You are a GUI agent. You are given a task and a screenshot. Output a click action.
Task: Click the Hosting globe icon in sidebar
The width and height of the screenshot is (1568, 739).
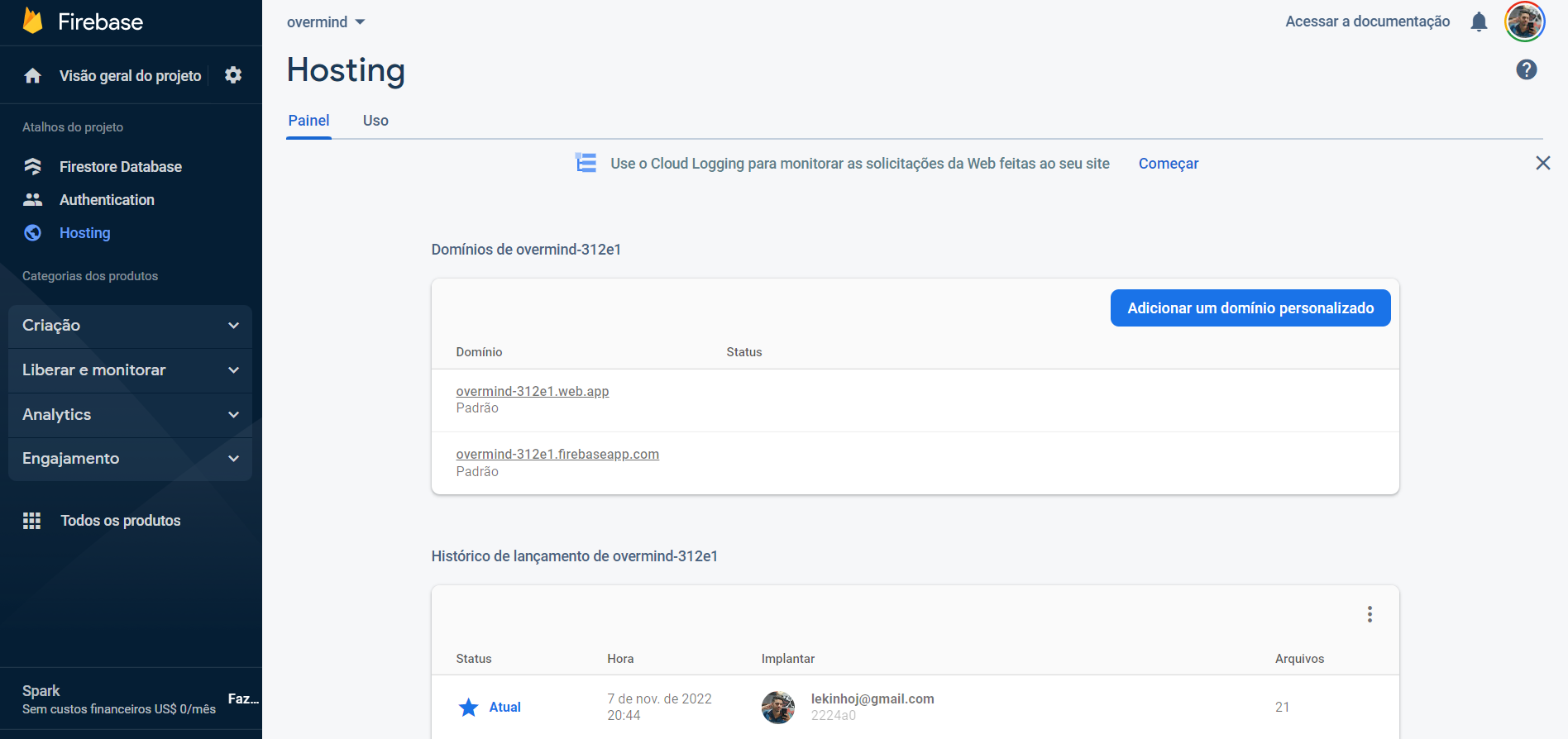coord(32,232)
